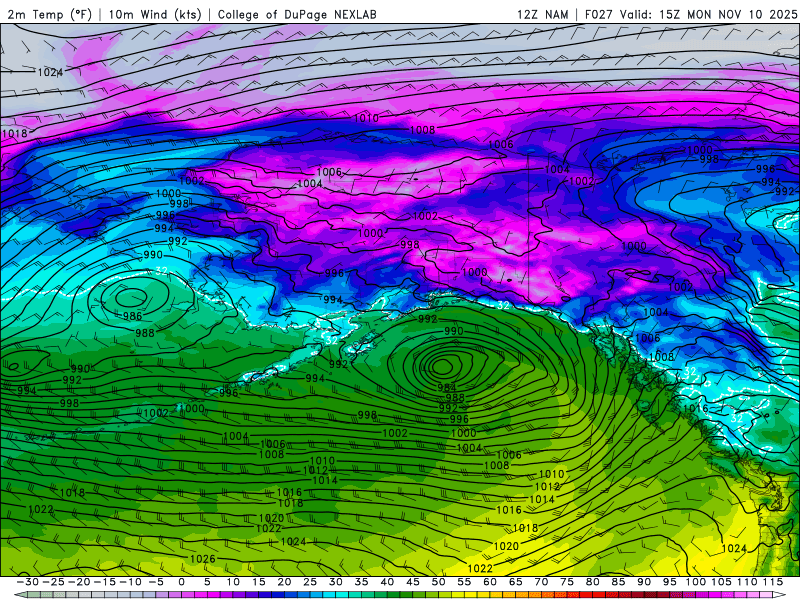
Task: Click the 35 label on the temperature scale
Action: 361,582
